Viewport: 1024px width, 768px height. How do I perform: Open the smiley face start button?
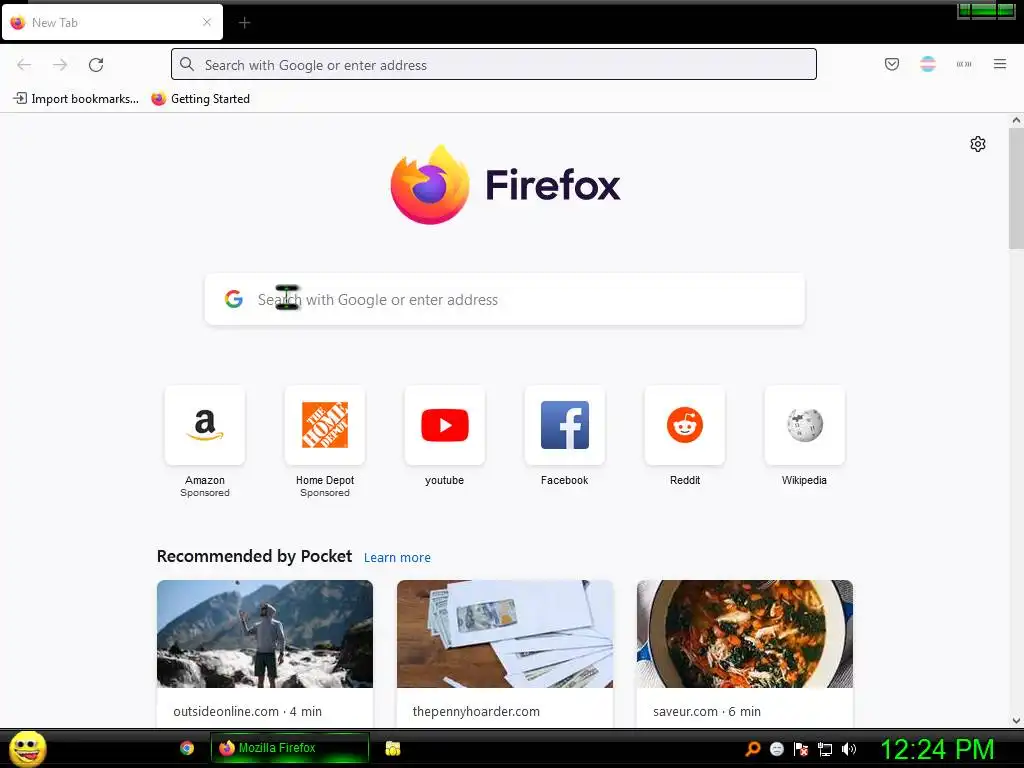[x=27, y=748]
